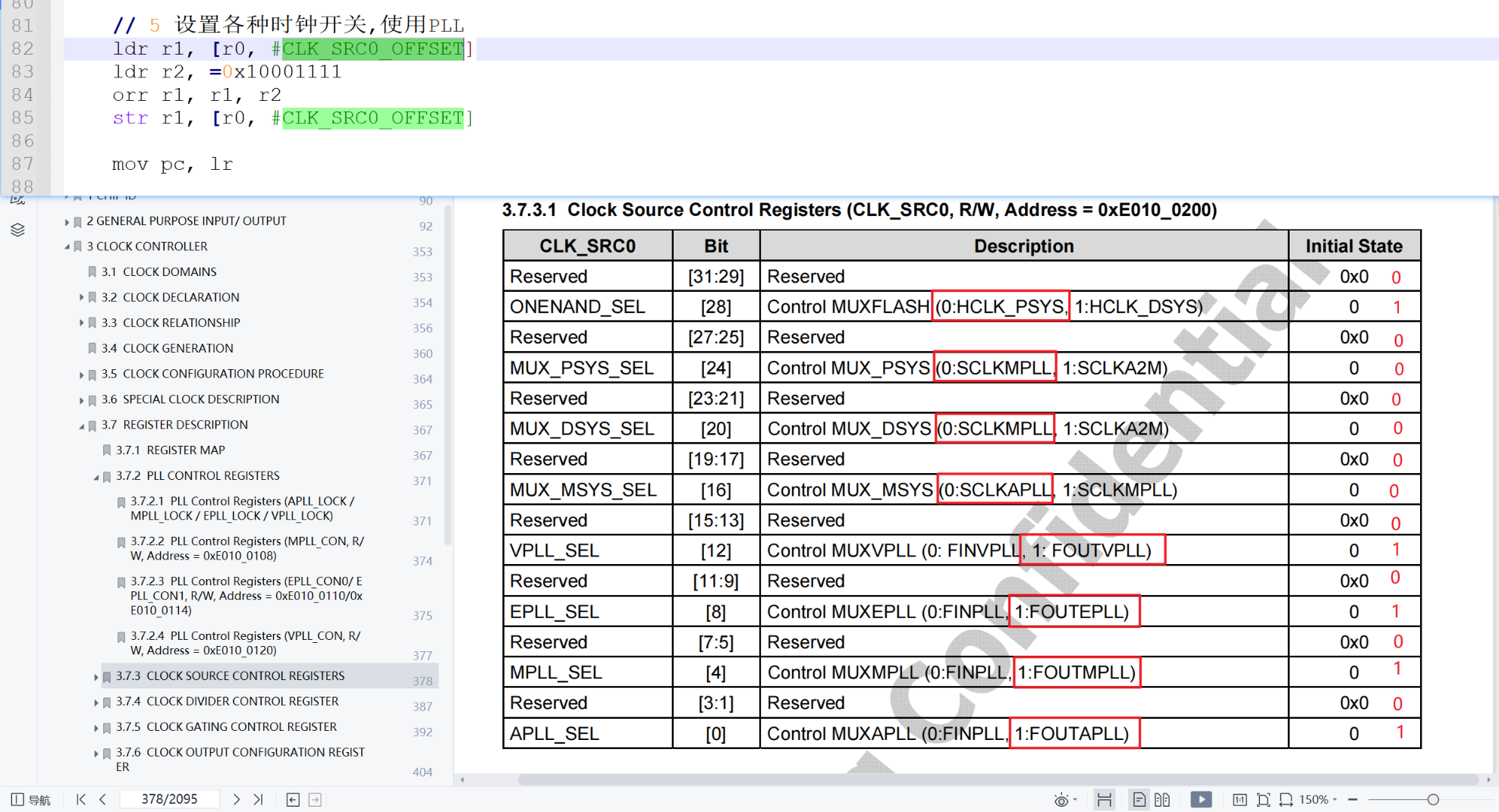The height and width of the screenshot is (812, 1499).
Task: Click the document horizontal scrollbar
Action: pos(998,779)
